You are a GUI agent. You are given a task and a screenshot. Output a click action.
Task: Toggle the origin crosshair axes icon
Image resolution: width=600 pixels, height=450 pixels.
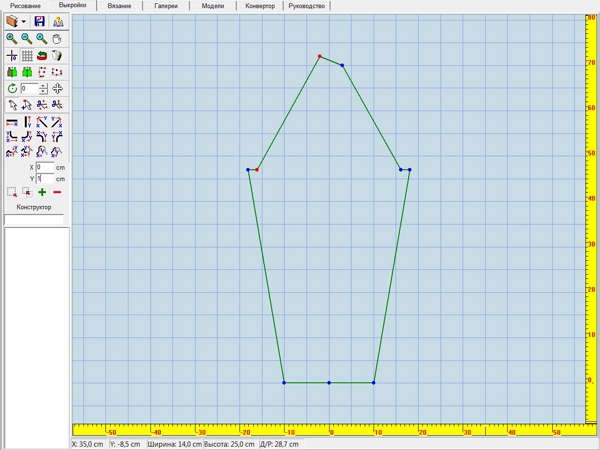tap(12, 56)
